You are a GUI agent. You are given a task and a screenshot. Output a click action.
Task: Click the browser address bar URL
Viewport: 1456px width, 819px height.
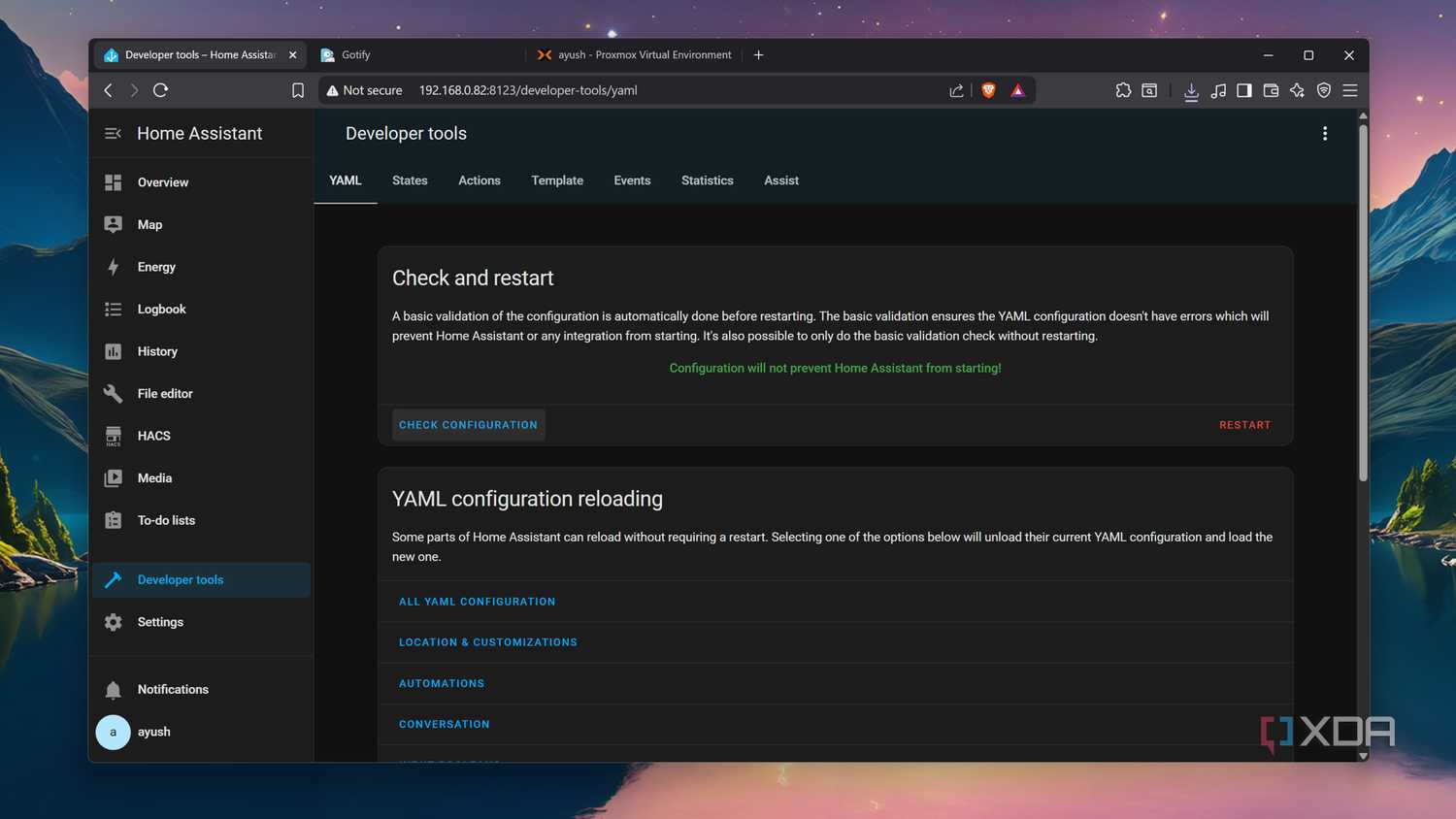tap(528, 90)
